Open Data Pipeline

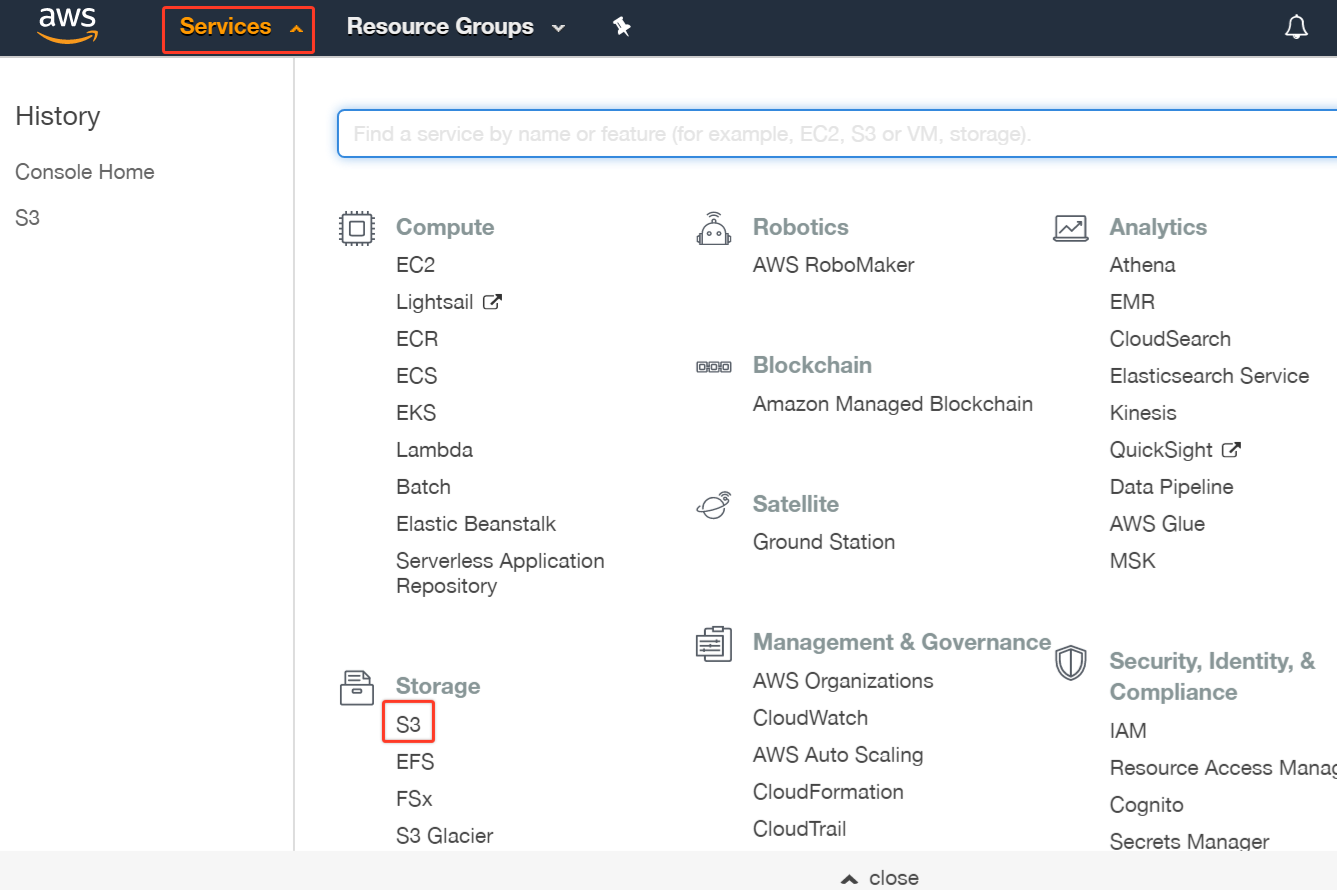[1171, 487]
